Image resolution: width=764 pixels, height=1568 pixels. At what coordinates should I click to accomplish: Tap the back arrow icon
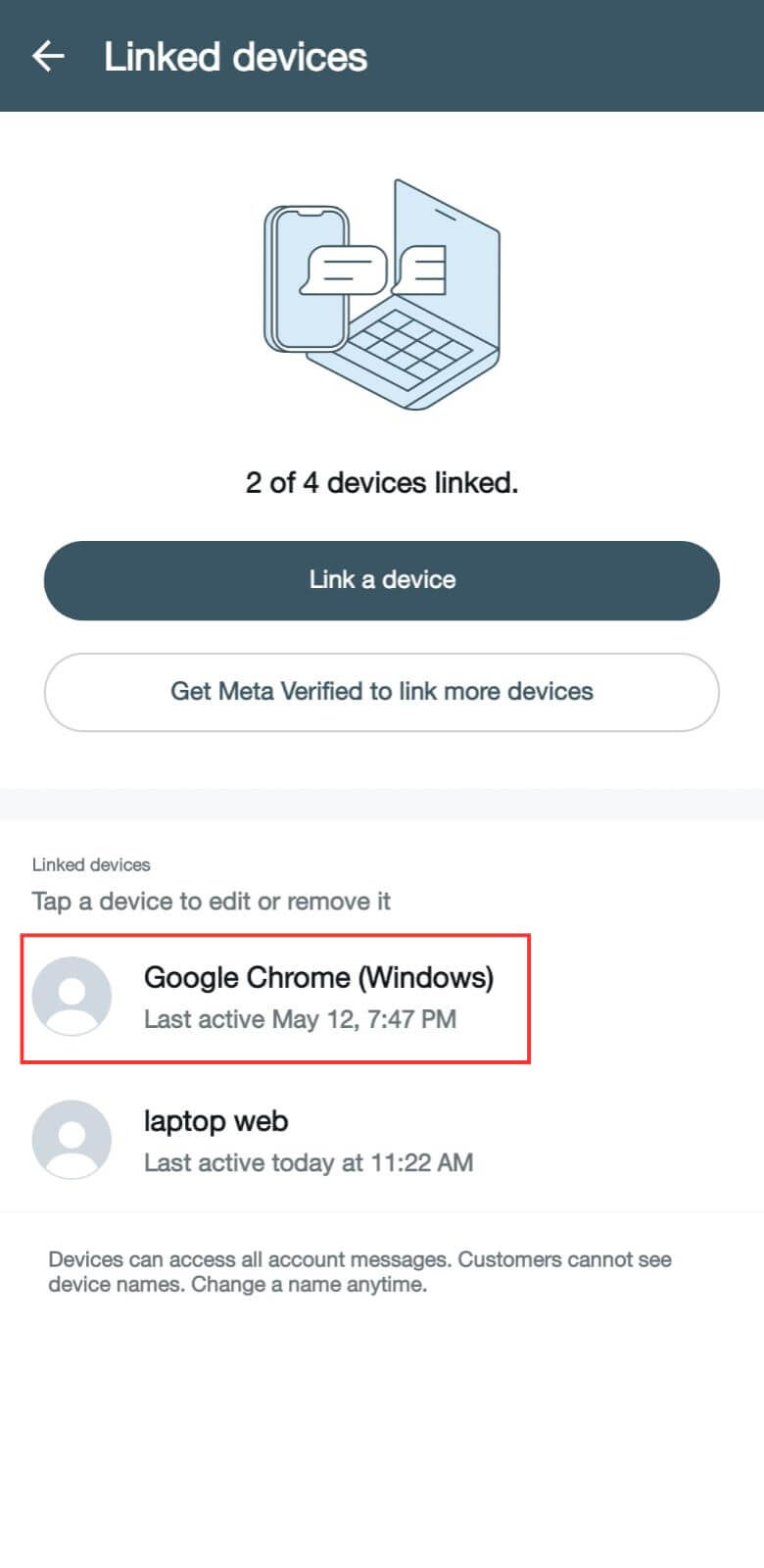pos(48,57)
